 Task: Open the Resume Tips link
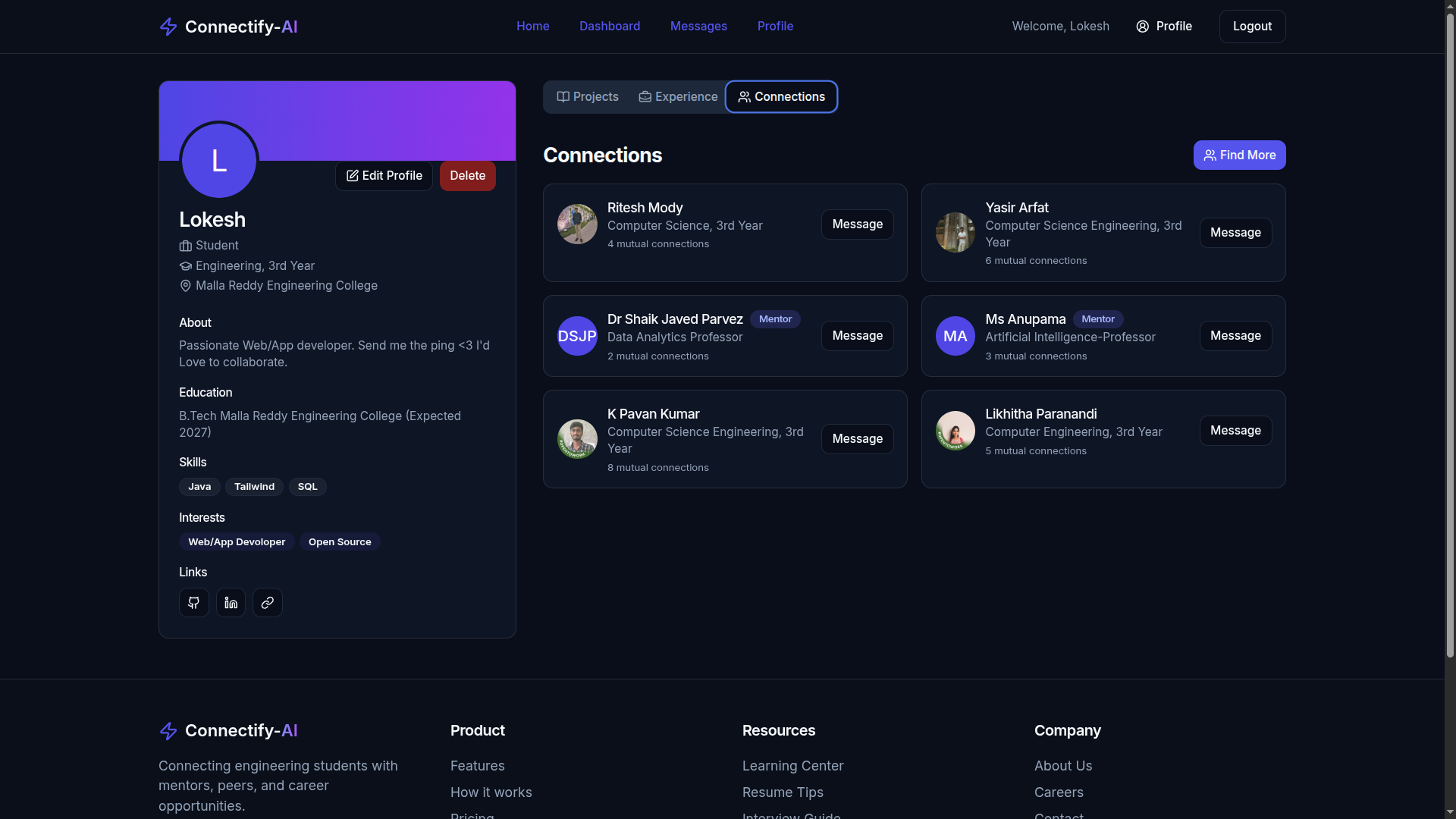tap(783, 792)
